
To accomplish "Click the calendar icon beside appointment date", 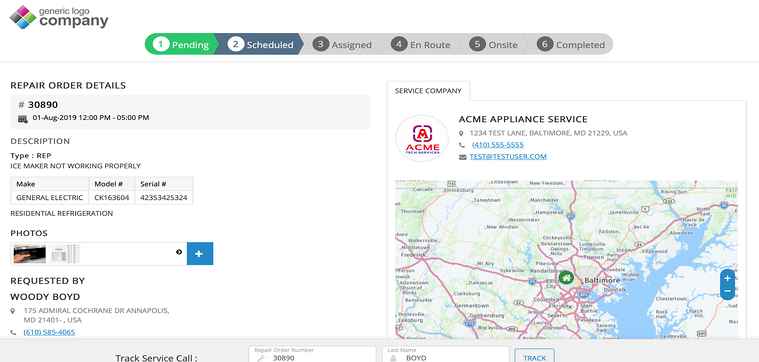I will tap(22, 119).
